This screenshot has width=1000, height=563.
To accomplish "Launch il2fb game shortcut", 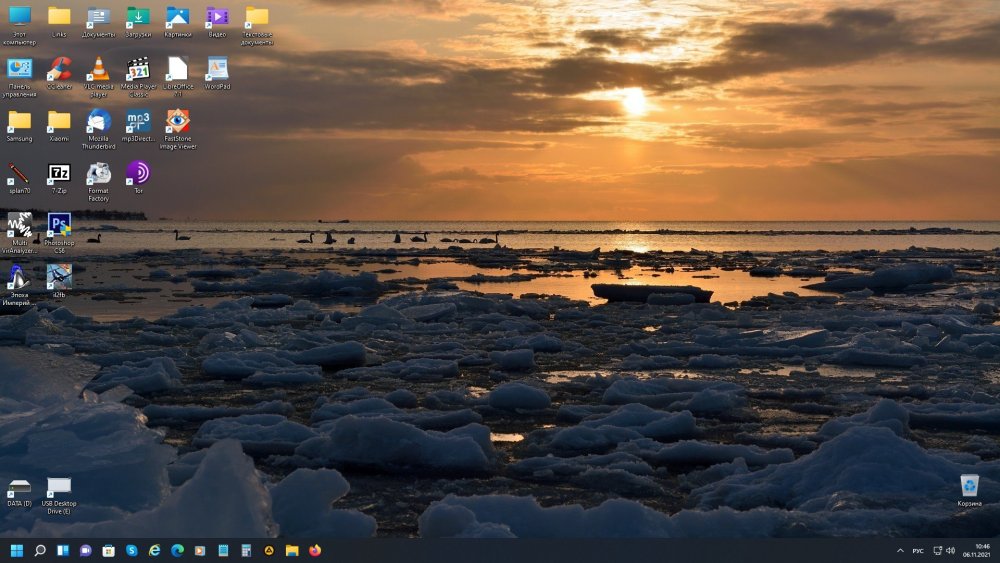I will coord(59,282).
